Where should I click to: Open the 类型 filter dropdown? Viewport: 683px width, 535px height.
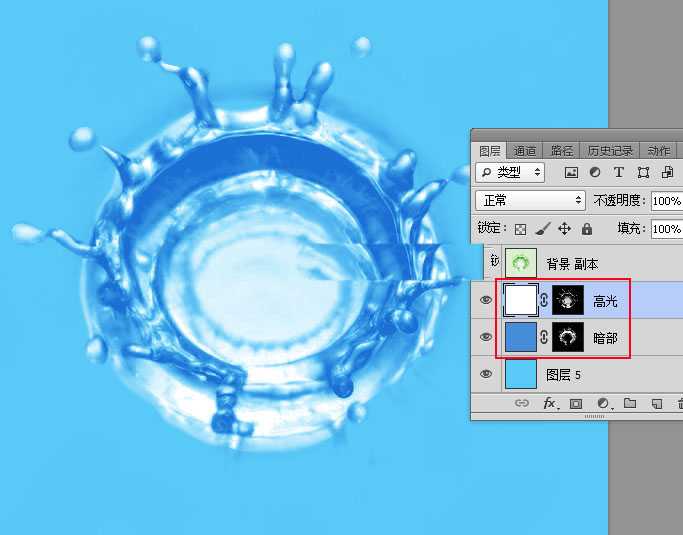510,172
